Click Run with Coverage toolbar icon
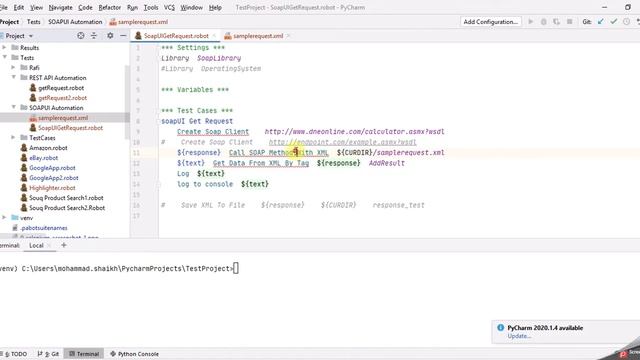 [556, 22]
